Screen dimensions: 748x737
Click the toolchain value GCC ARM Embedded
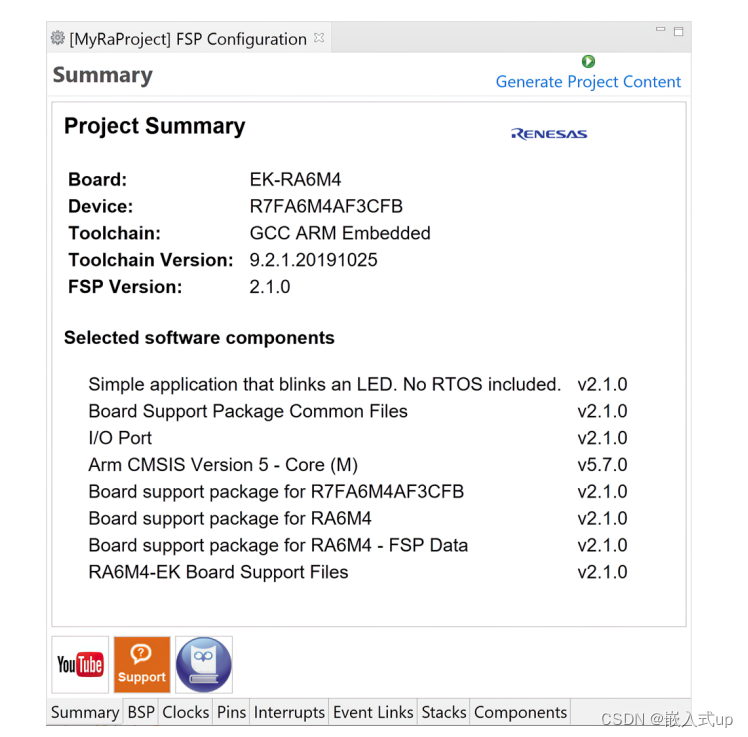pyautogui.click(x=340, y=233)
